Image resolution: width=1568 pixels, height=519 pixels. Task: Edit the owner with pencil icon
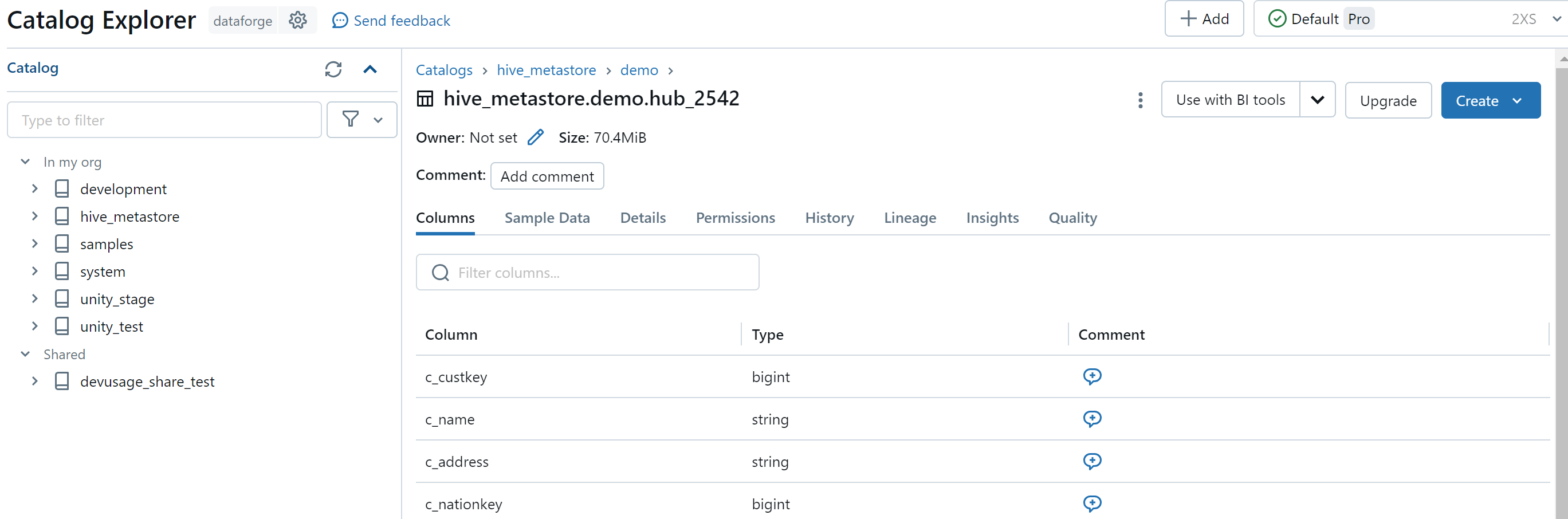(536, 137)
